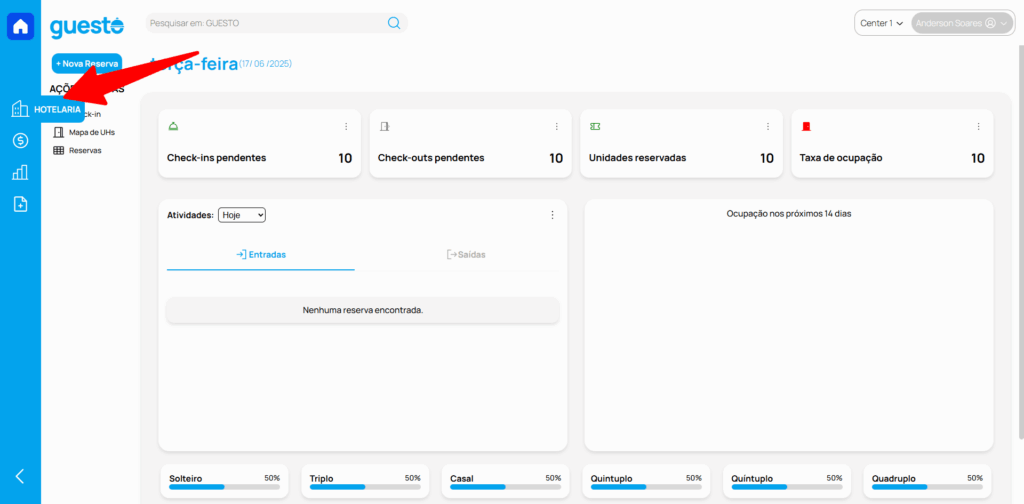Open the Center 1 dropdown
This screenshot has height=504, width=1024.
tap(881, 23)
